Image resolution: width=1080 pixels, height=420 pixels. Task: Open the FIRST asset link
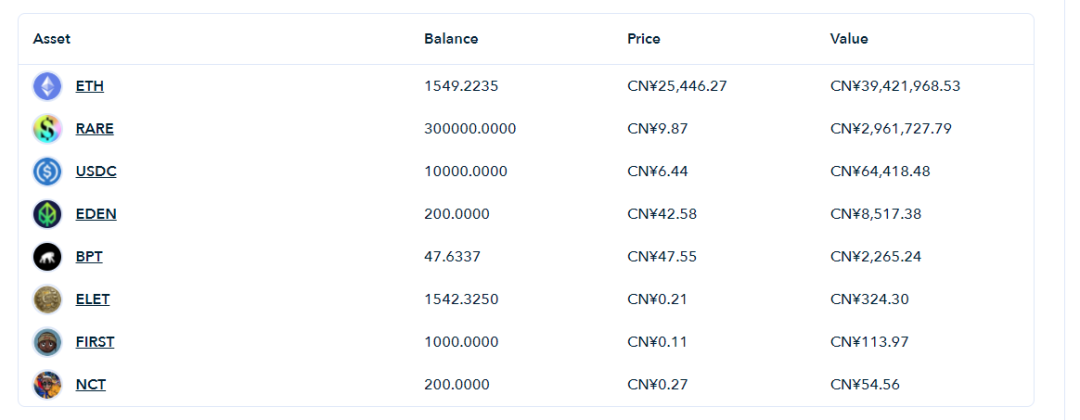[x=95, y=342]
